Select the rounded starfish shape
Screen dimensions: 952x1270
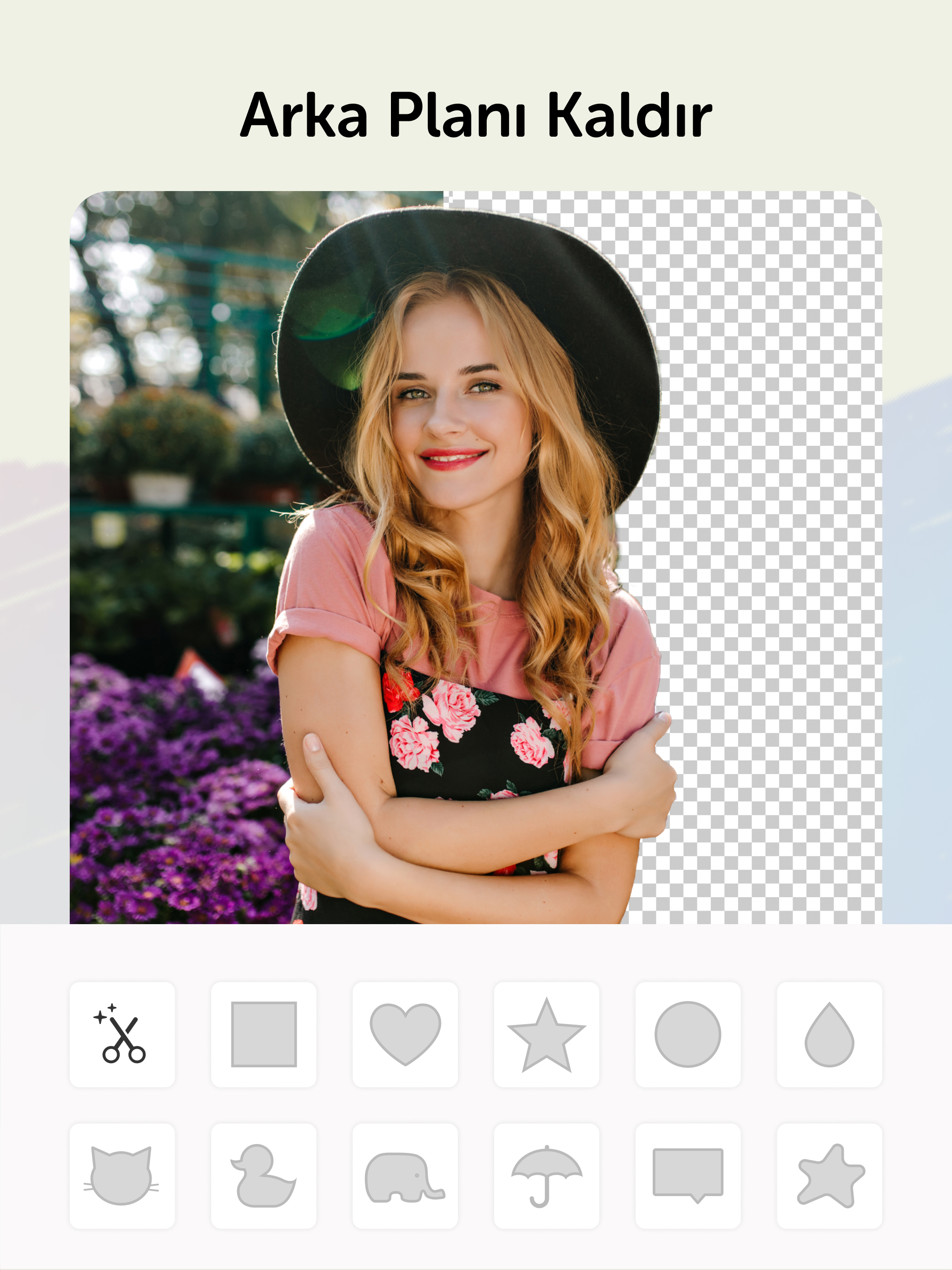[x=828, y=1175]
